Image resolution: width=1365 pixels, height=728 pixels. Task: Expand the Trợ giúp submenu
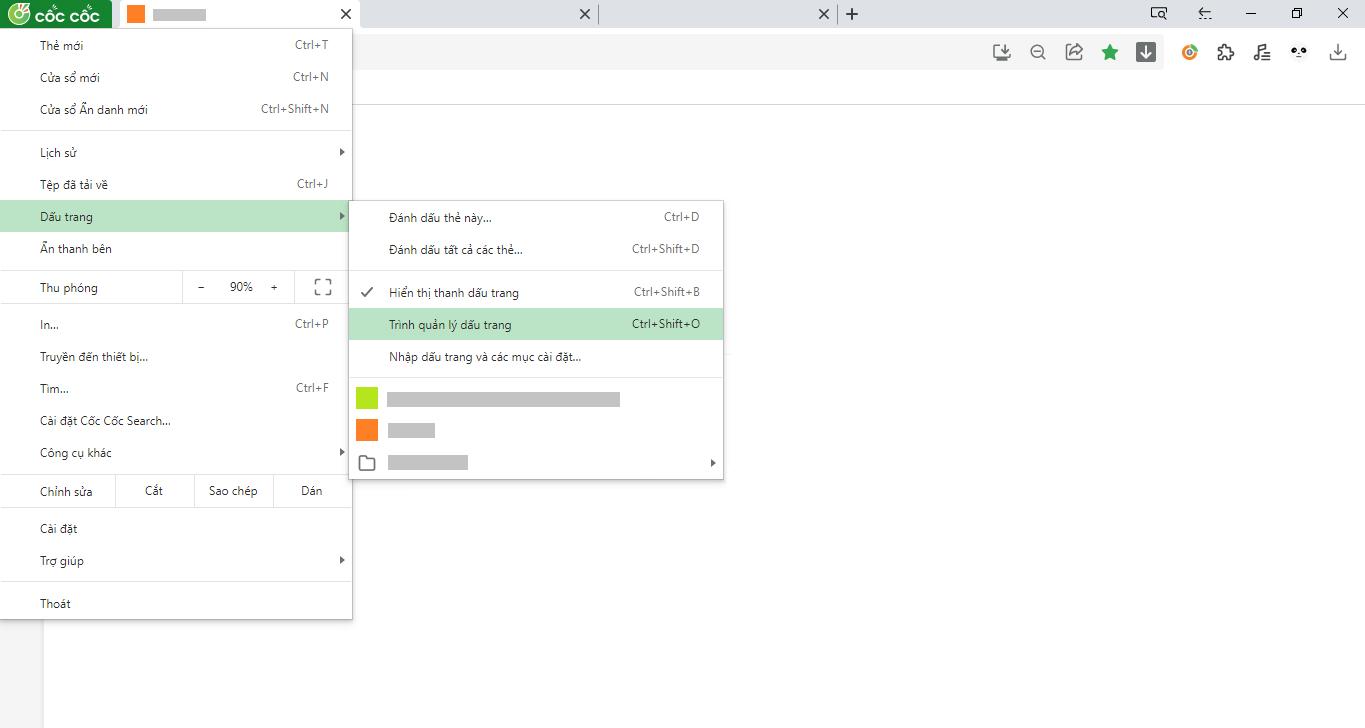click(x=176, y=561)
